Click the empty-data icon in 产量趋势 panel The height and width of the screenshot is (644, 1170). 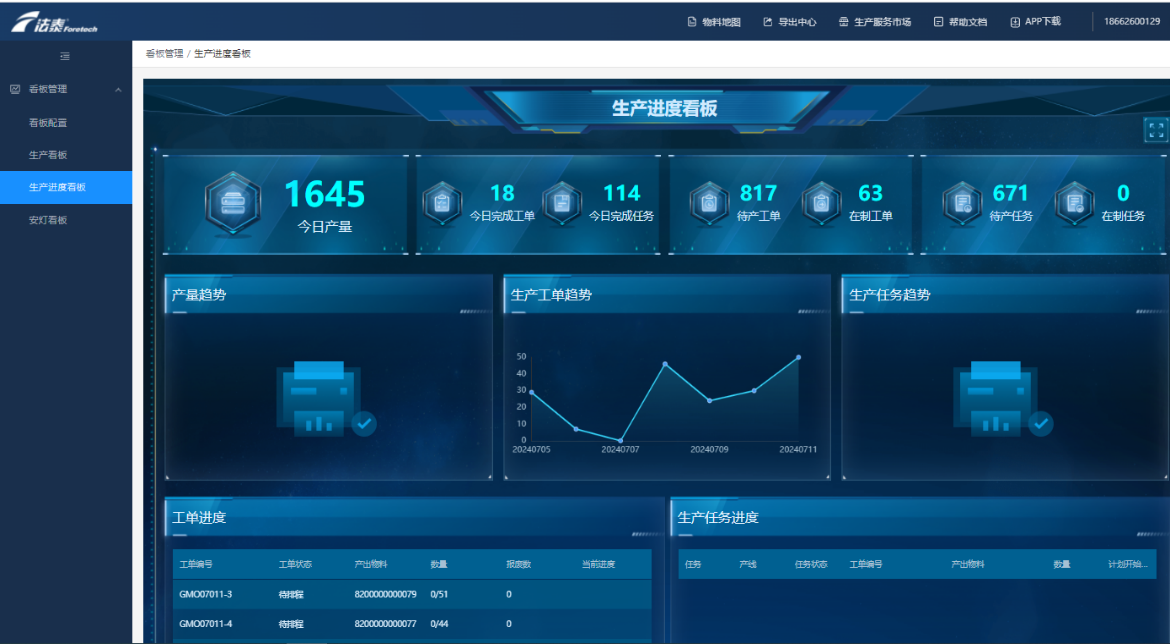tap(326, 399)
